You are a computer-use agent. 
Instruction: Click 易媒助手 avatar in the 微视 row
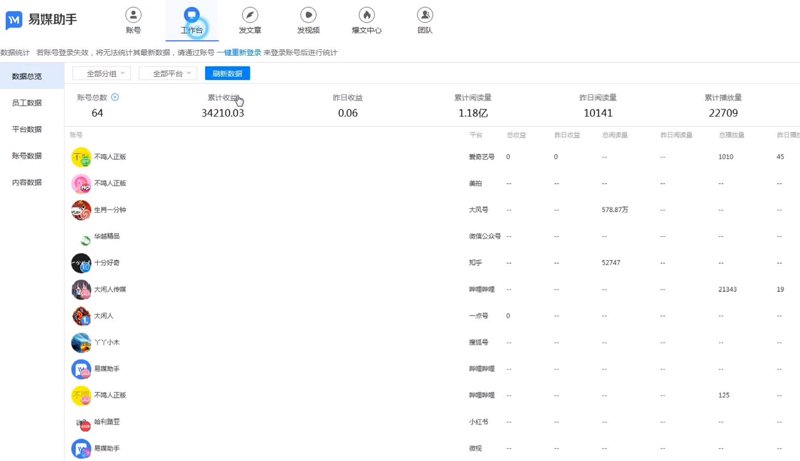point(81,449)
